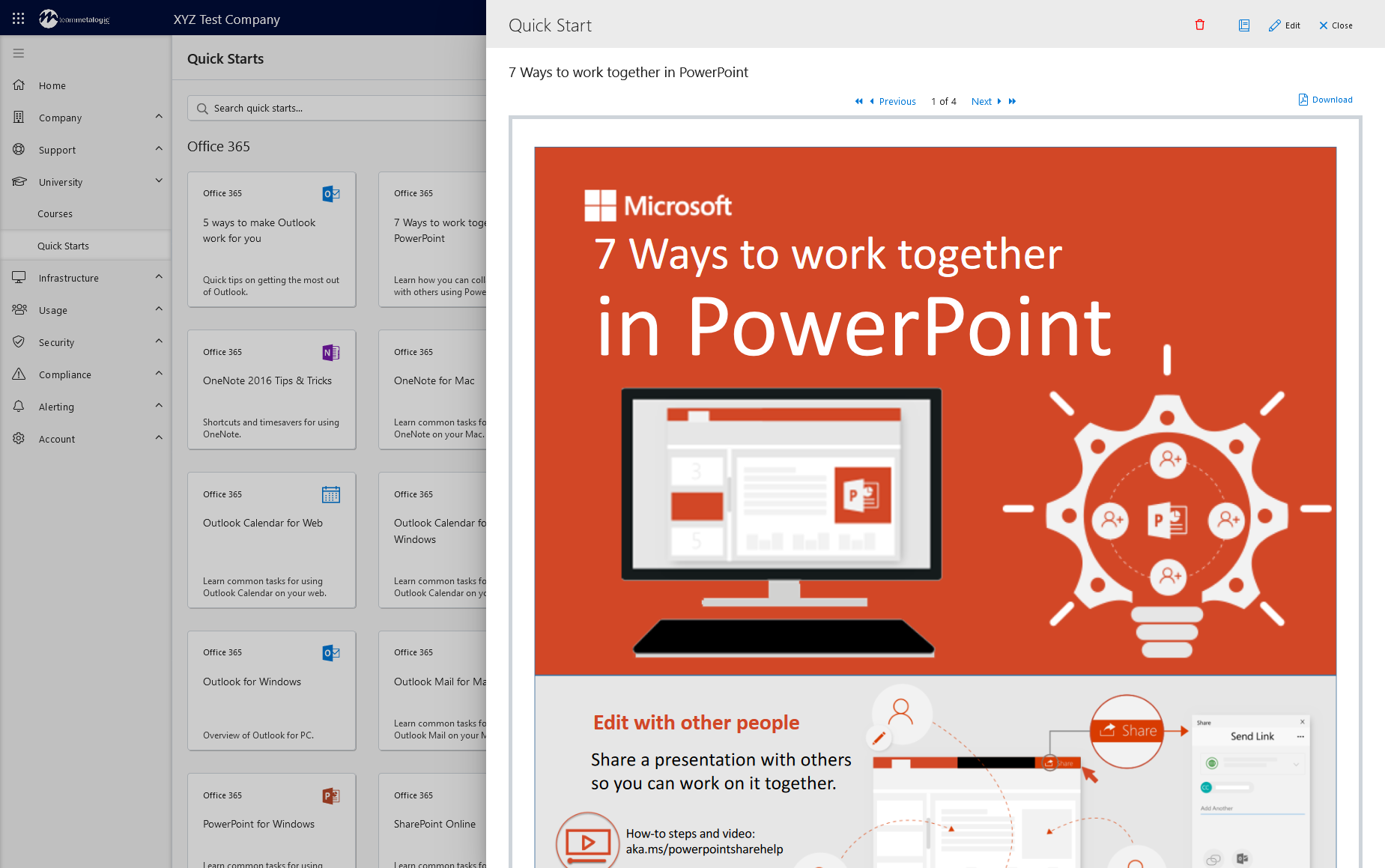Viewport: 1385px width, 868px height.
Task: Click the Edit button
Action: tap(1285, 25)
